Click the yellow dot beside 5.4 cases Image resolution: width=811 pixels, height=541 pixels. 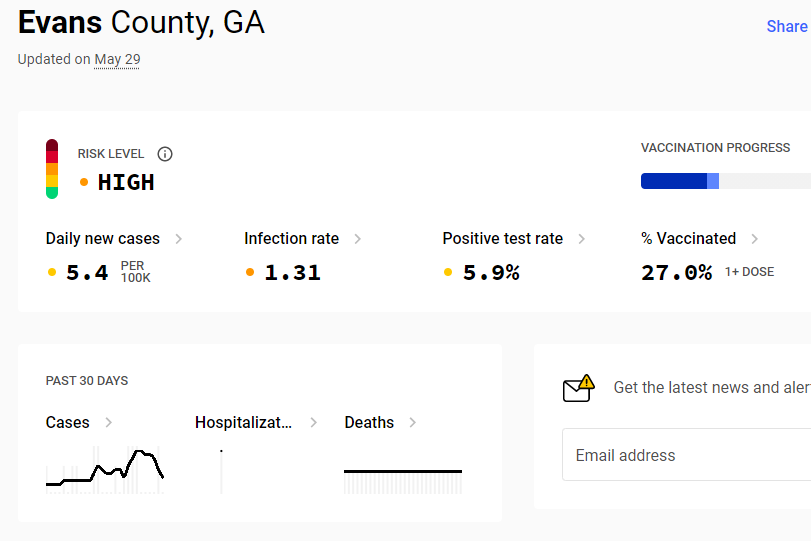[52, 272]
